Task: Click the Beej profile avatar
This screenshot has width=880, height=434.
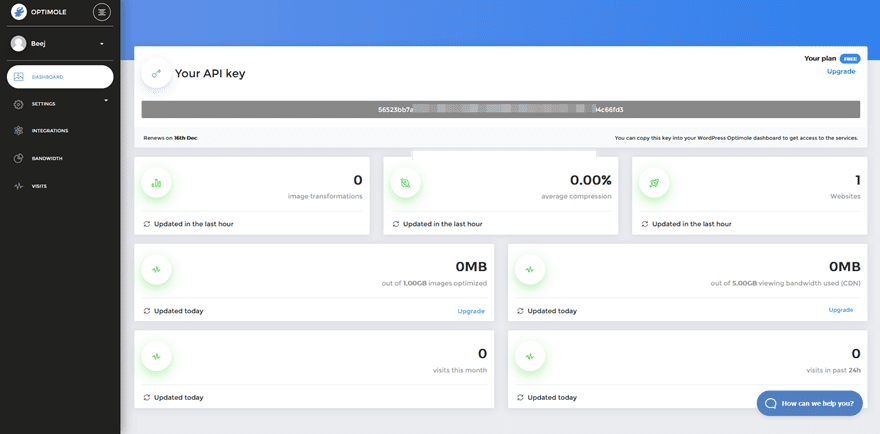Action: (19, 44)
